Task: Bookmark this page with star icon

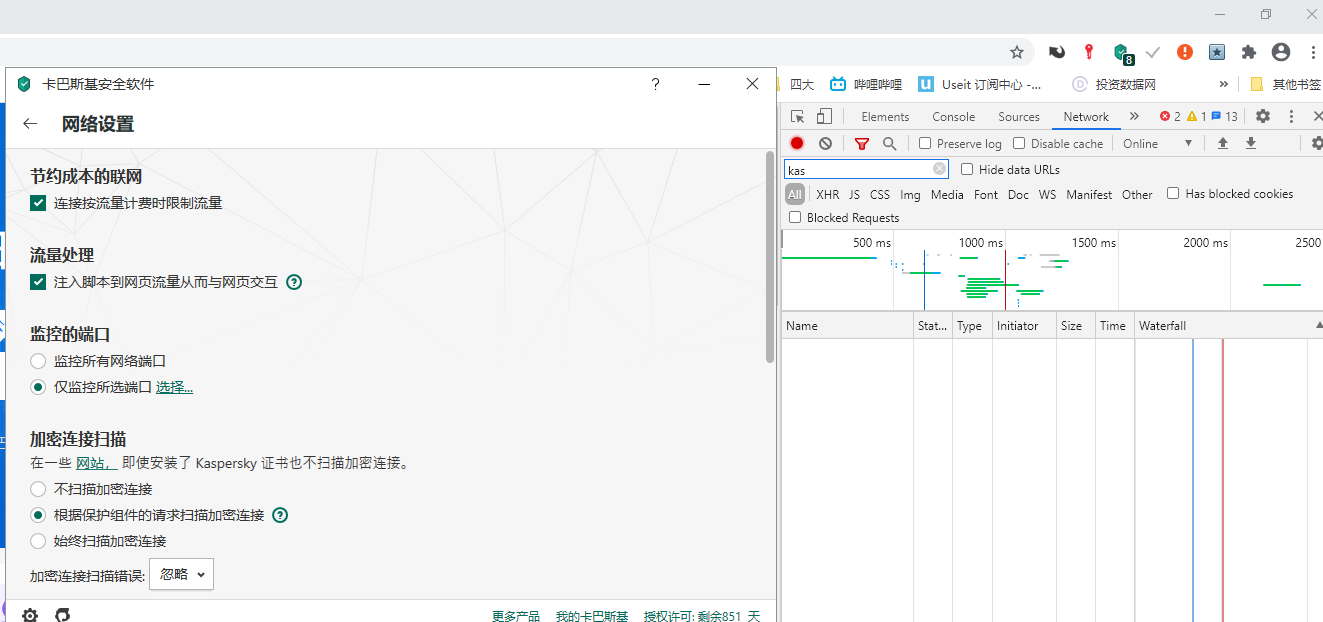Action: pyautogui.click(x=1017, y=52)
